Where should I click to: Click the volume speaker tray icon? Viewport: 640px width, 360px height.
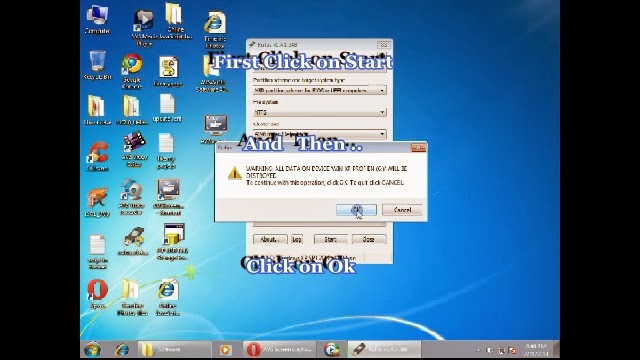[490, 350]
